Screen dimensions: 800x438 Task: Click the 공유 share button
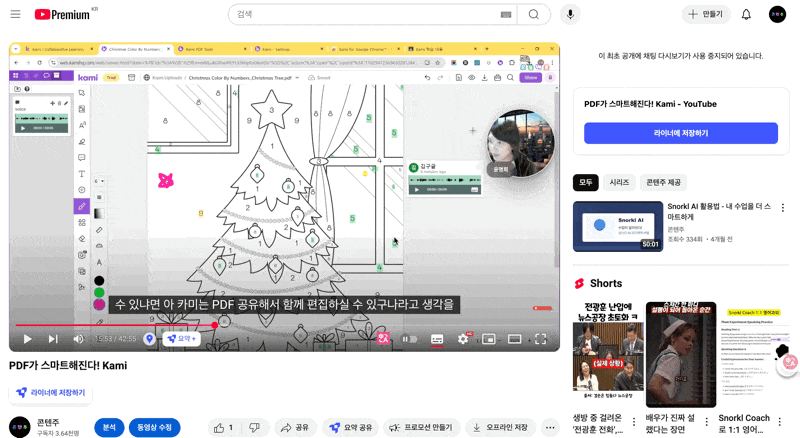tap(295, 427)
